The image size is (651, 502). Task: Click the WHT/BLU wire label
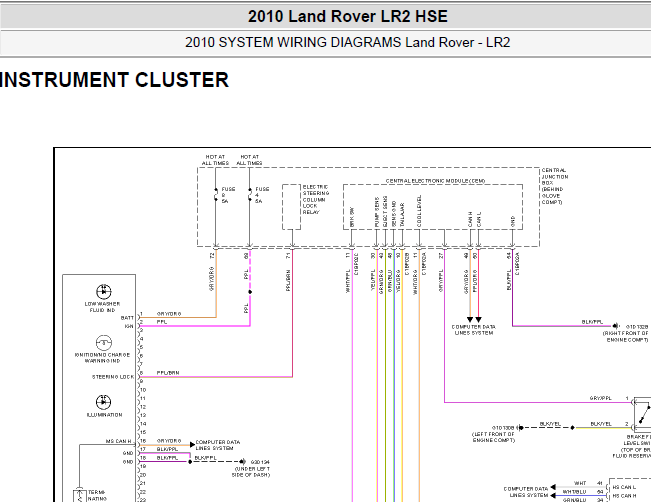pos(574,492)
